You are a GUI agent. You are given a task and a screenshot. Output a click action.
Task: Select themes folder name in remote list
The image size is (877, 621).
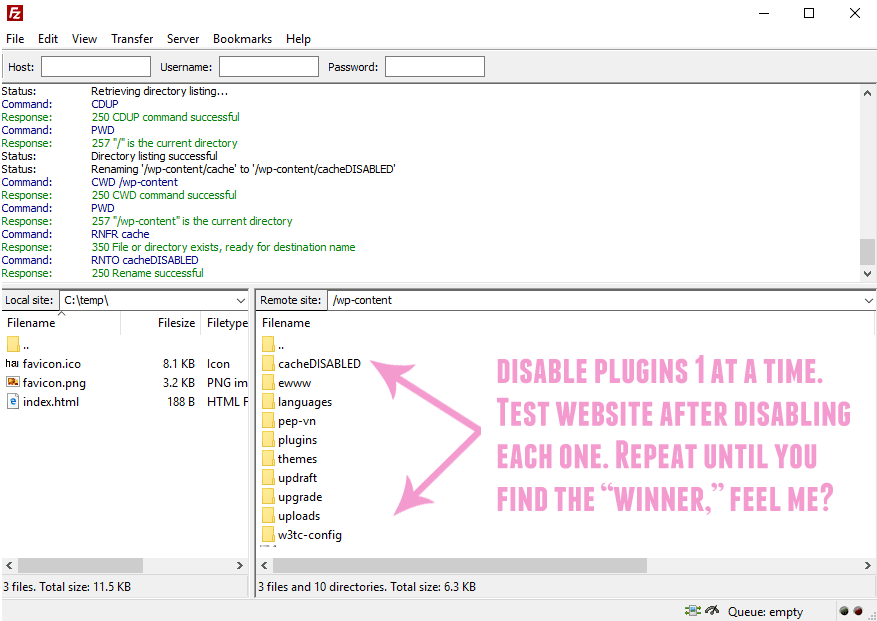(298, 459)
